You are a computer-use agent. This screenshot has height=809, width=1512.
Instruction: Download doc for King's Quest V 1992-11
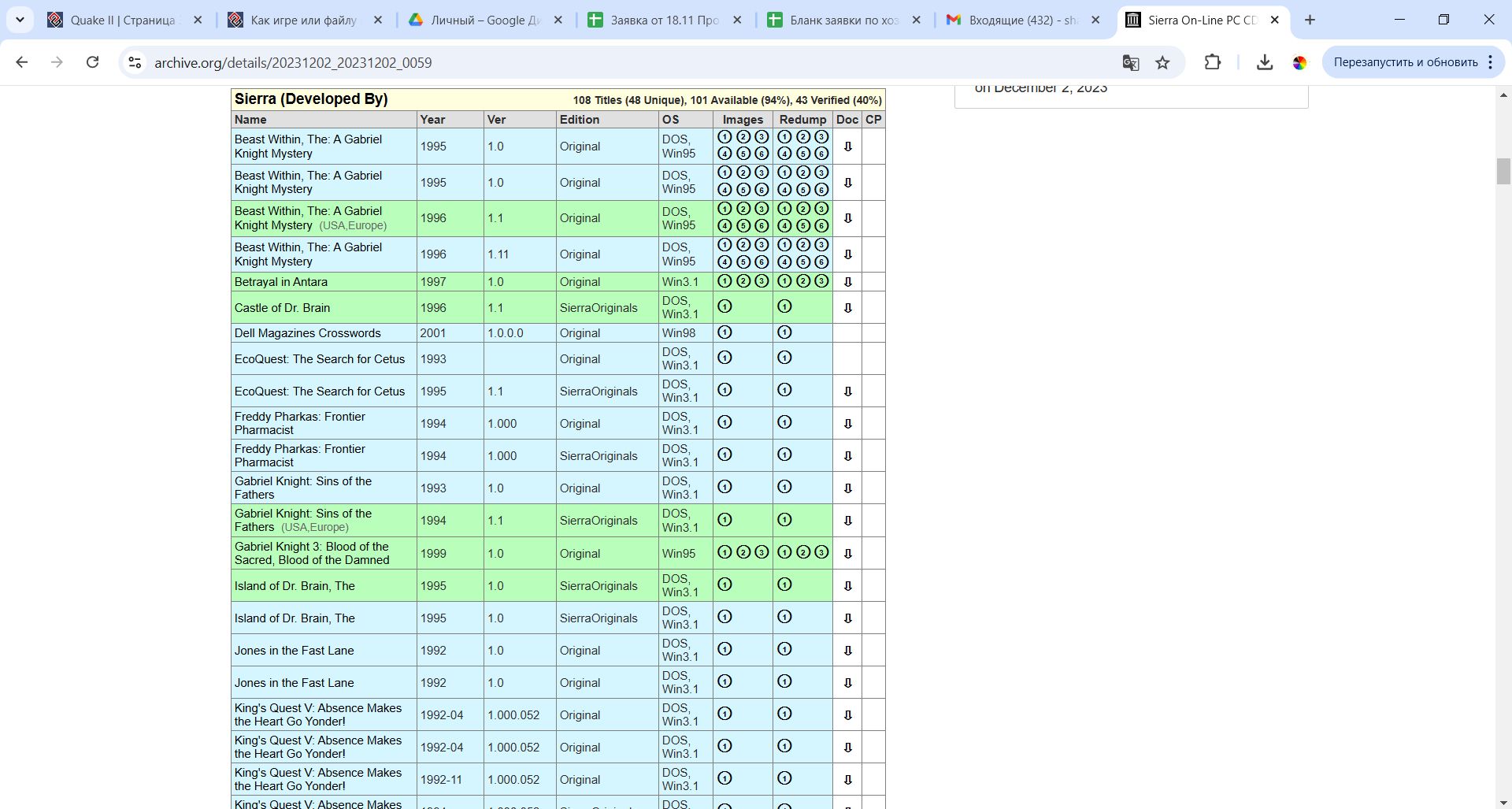tap(848, 780)
